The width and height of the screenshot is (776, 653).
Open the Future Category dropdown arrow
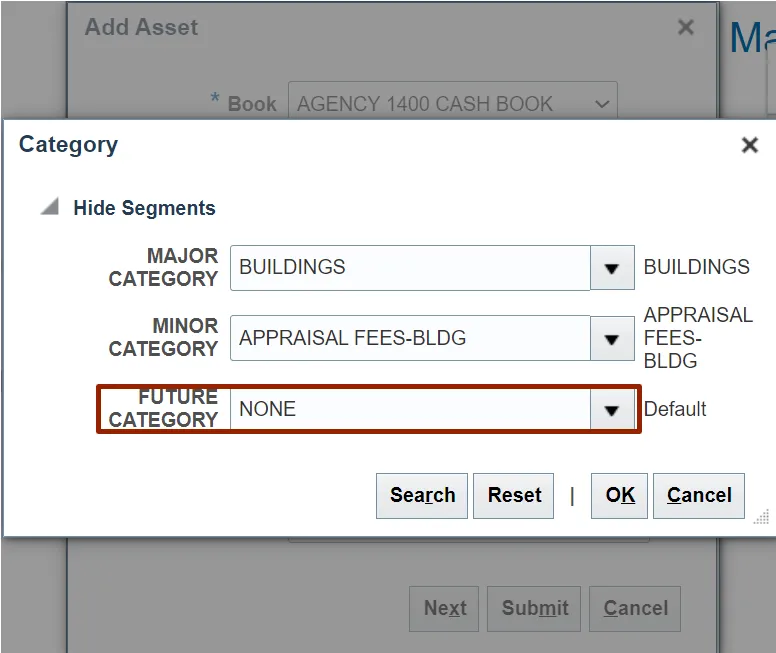point(612,410)
